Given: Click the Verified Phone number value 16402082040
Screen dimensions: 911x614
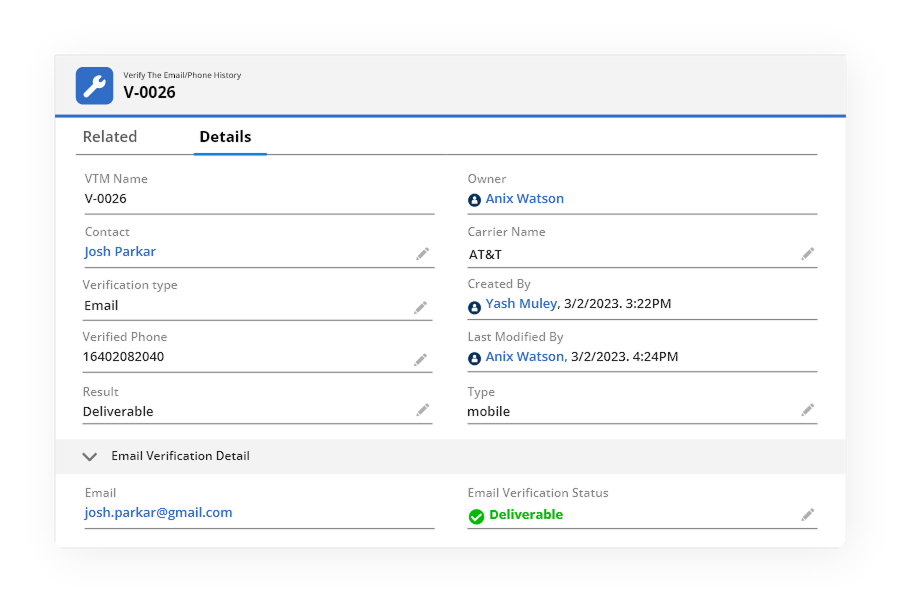Looking at the screenshot, I should click(x=124, y=357).
